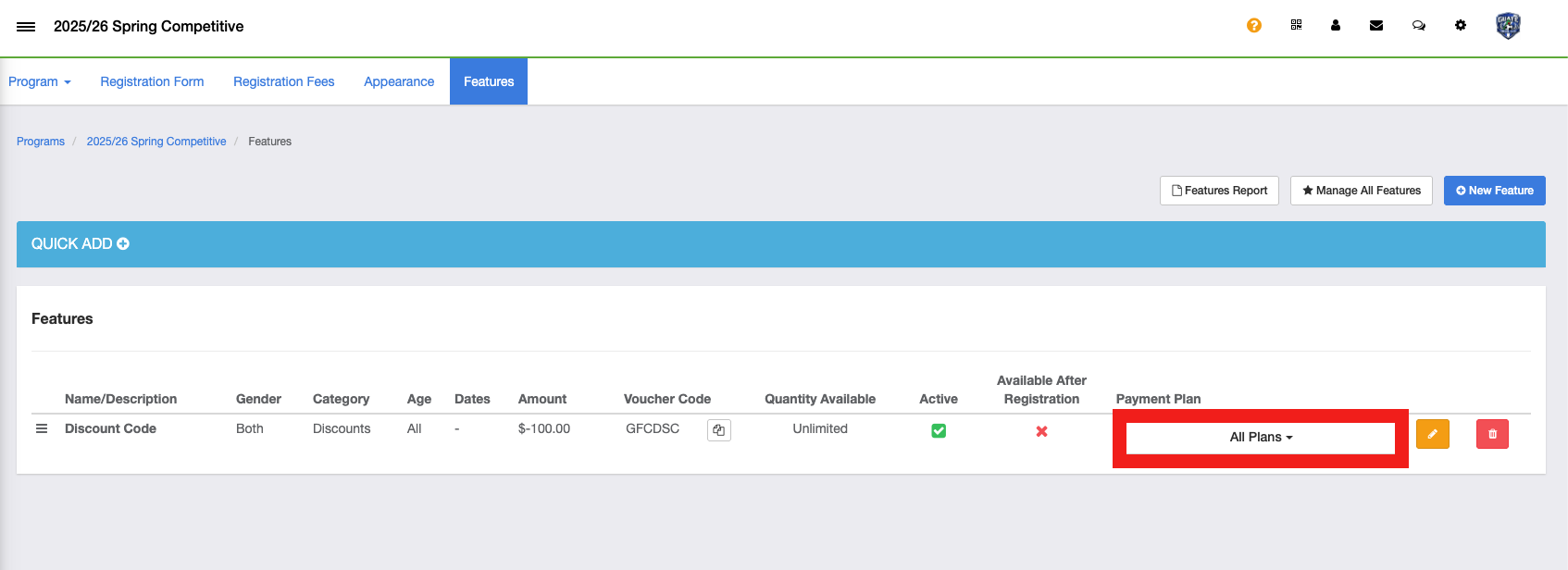Open the chat bubbles icon
The height and width of the screenshot is (570, 1568).
[1418, 26]
